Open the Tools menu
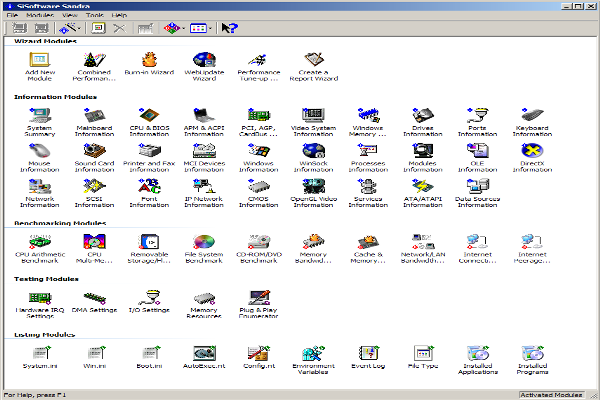The width and height of the screenshot is (600, 400). coord(95,15)
